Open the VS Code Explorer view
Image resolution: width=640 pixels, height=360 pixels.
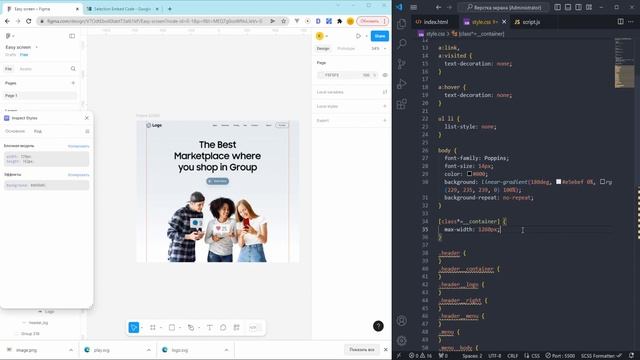(x=402, y=24)
